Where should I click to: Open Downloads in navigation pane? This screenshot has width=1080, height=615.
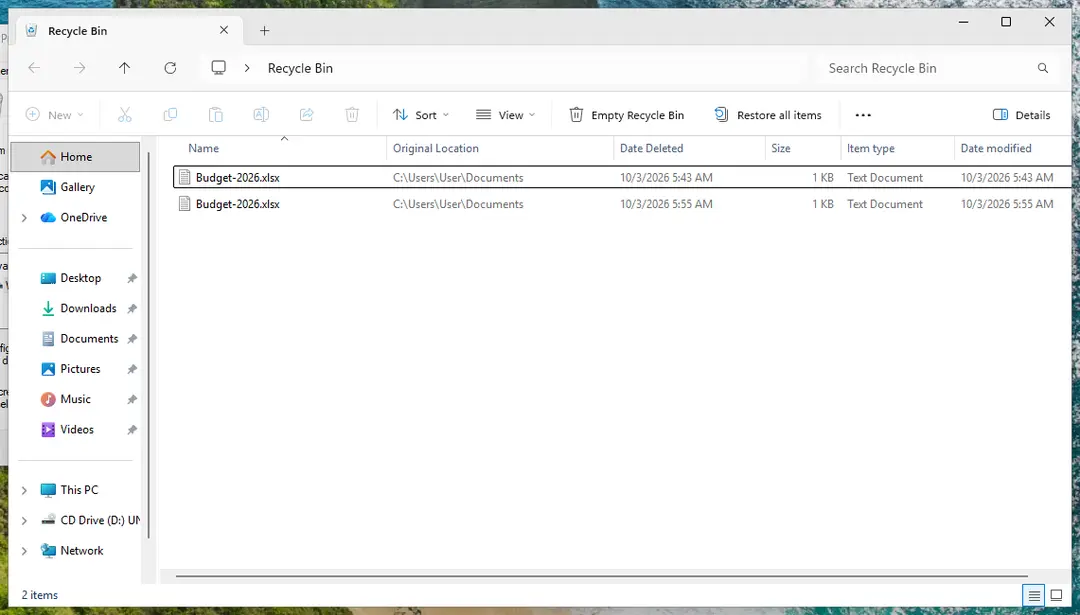pyautogui.click(x=88, y=309)
